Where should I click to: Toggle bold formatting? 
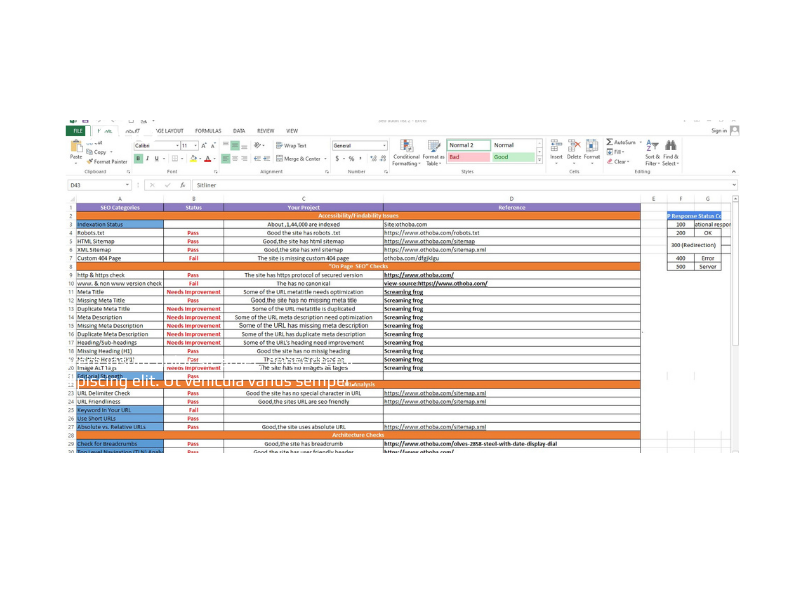click(137, 158)
